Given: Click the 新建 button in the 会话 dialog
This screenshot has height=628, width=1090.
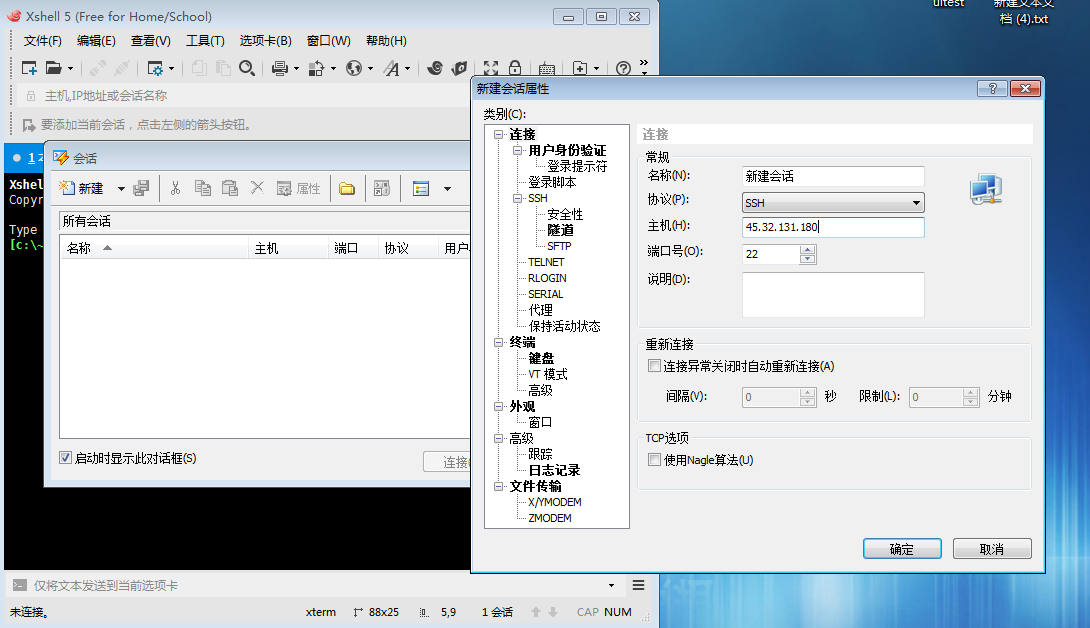Looking at the screenshot, I should click(81, 188).
